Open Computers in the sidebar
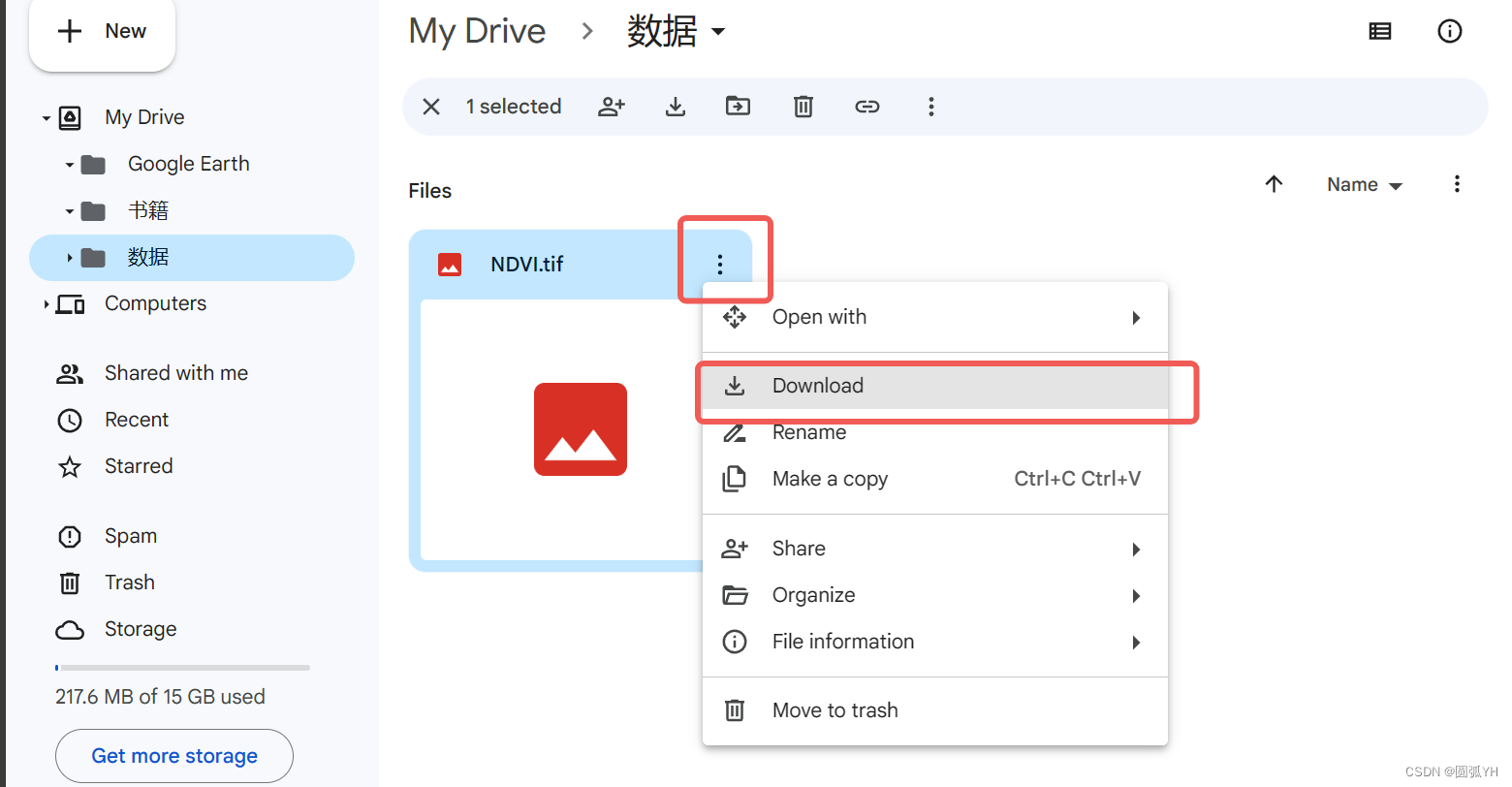The height and width of the screenshot is (787, 1512). pyautogui.click(x=155, y=303)
